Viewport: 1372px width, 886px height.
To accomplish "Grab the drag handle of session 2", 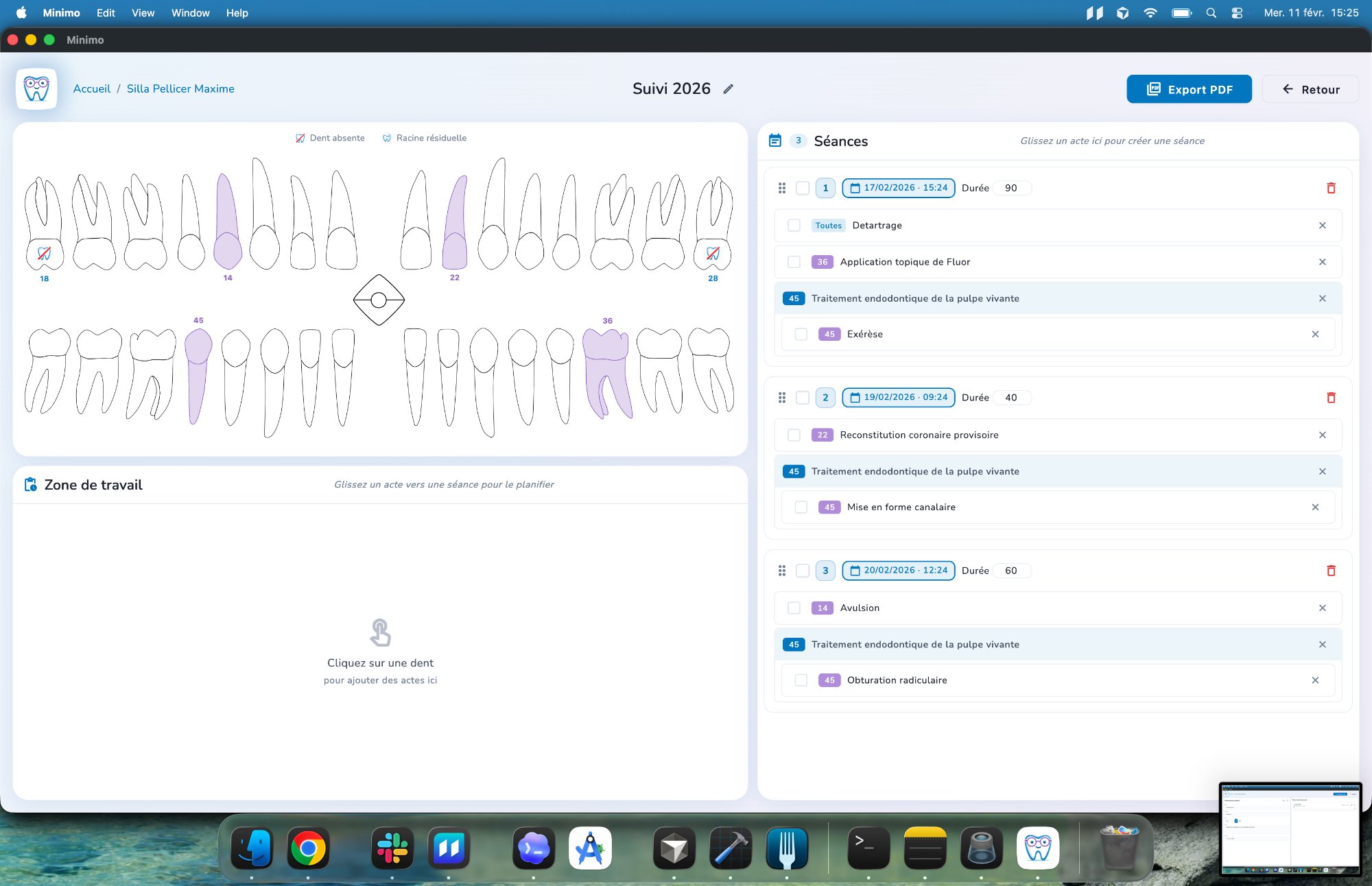I will tap(782, 398).
